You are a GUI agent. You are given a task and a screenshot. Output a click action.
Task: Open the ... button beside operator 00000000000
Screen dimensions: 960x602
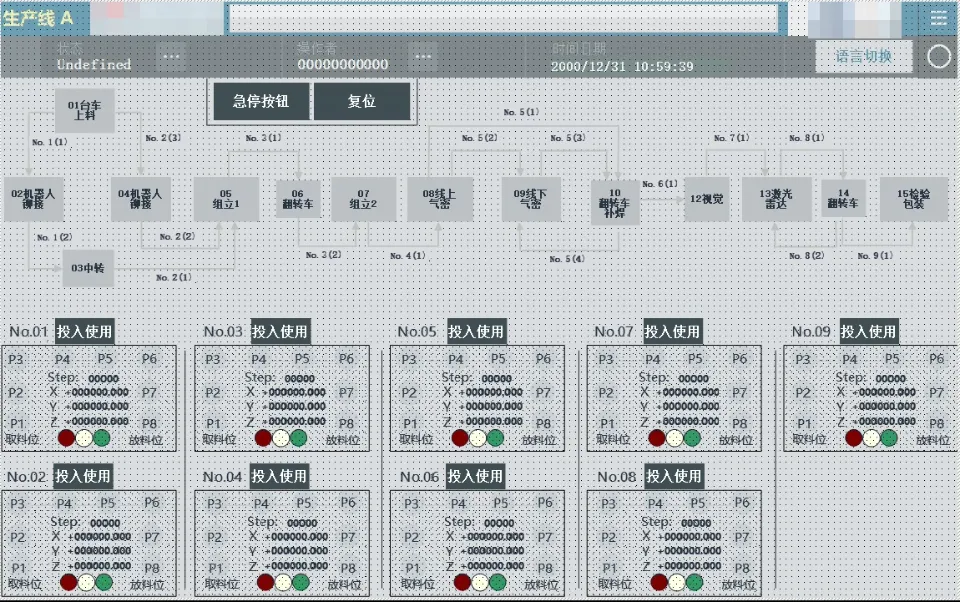pos(423,57)
